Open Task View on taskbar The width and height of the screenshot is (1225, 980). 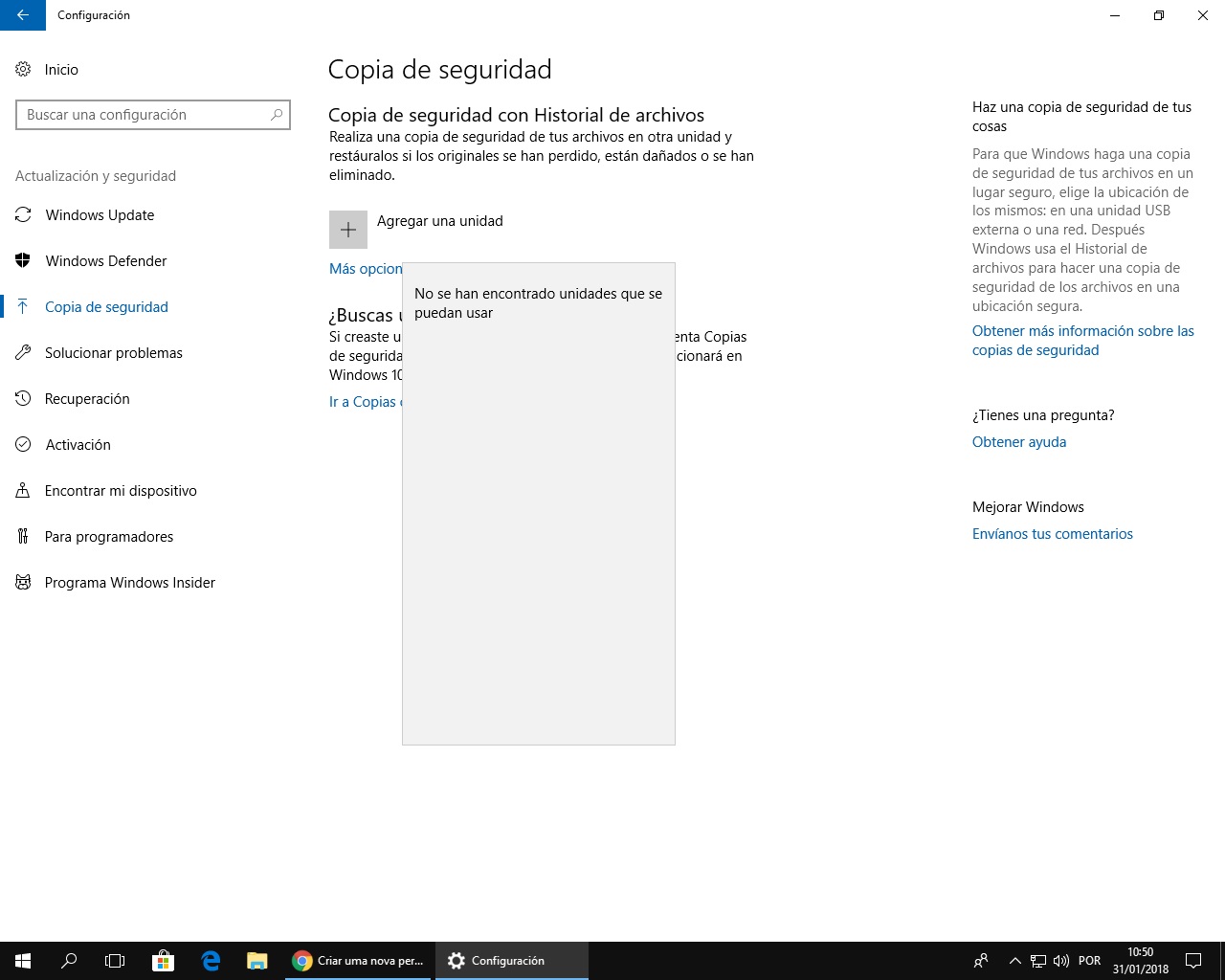tap(115, 961)
